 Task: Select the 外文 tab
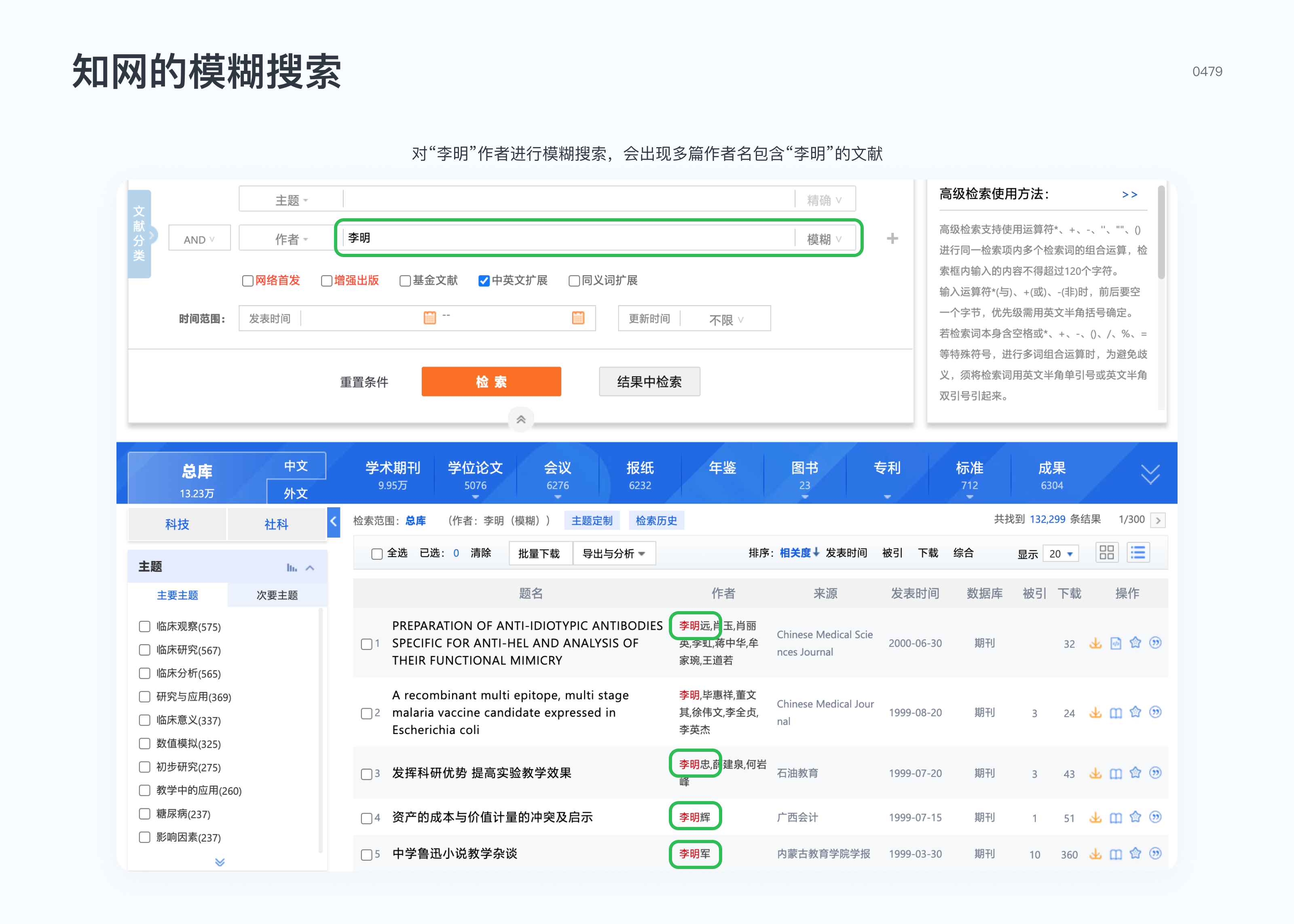click(296, 493)
